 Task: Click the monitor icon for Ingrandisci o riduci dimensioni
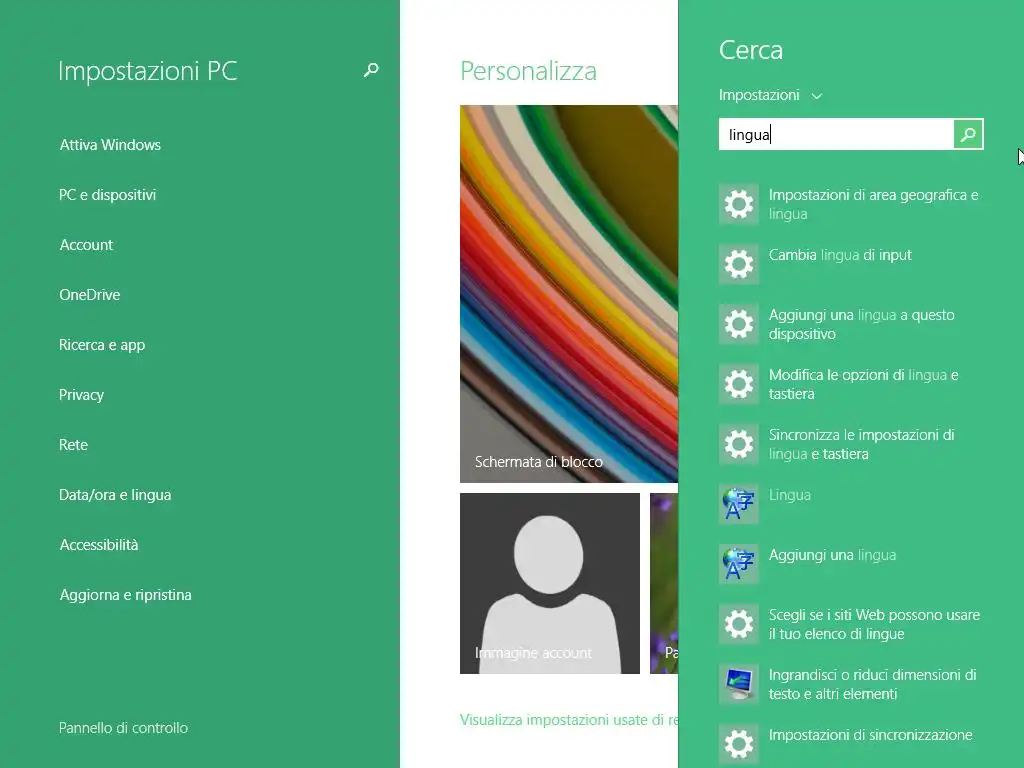pos(739,685)
